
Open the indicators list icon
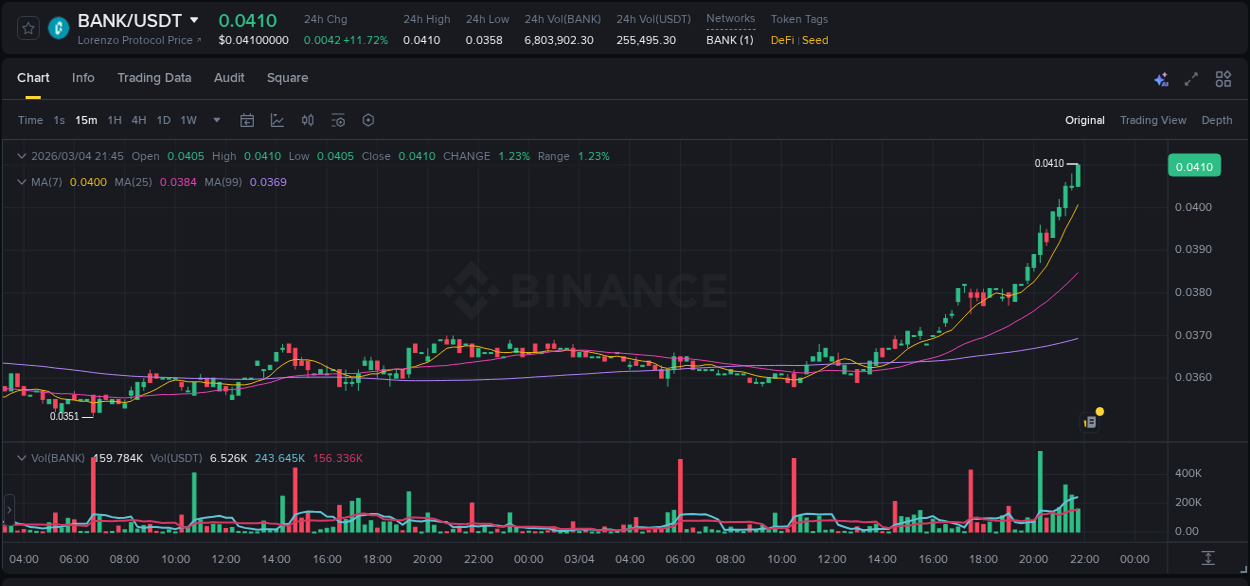point(338,120)
